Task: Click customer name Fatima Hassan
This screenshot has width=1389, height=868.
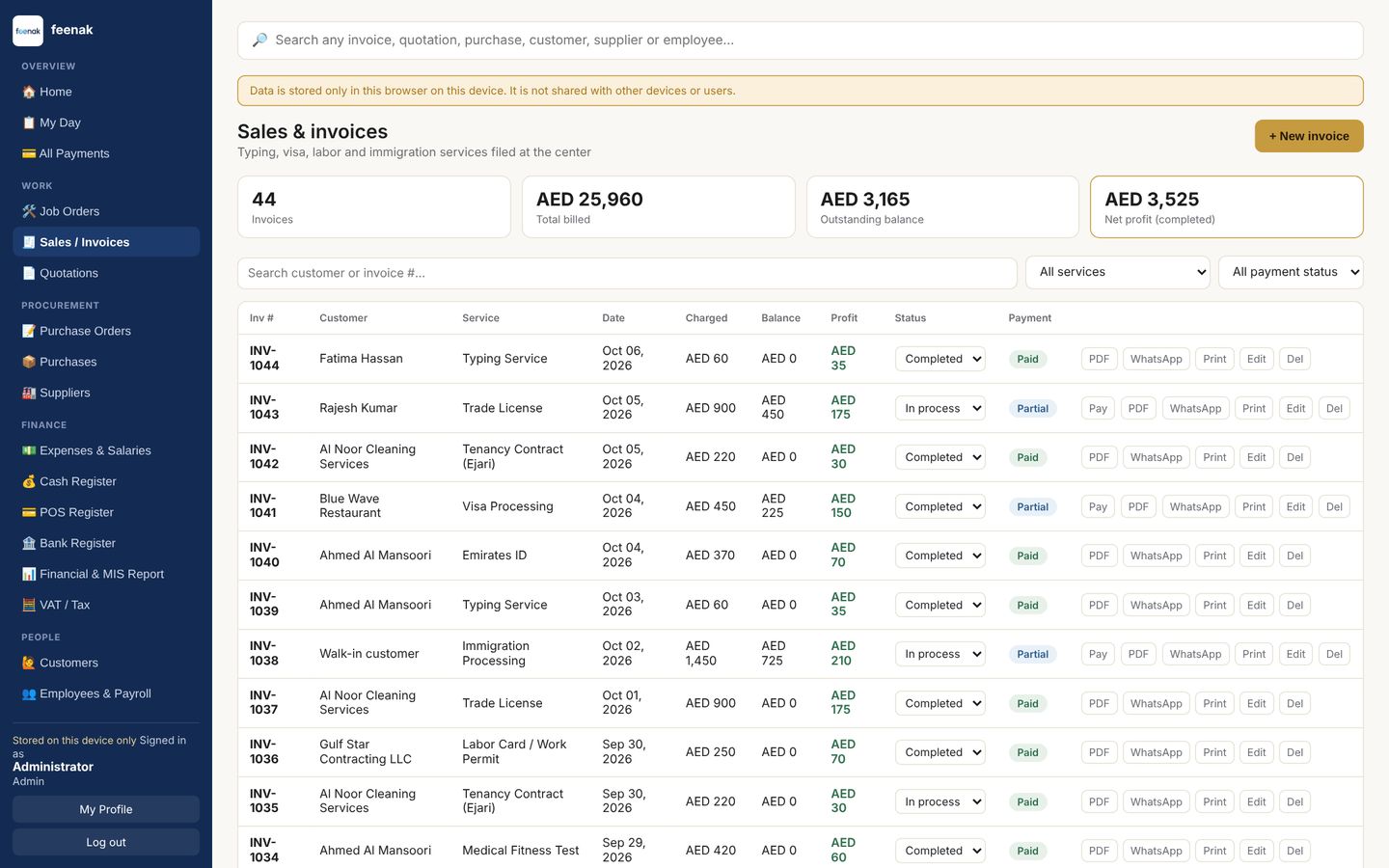Action: [x=361, y=359]
